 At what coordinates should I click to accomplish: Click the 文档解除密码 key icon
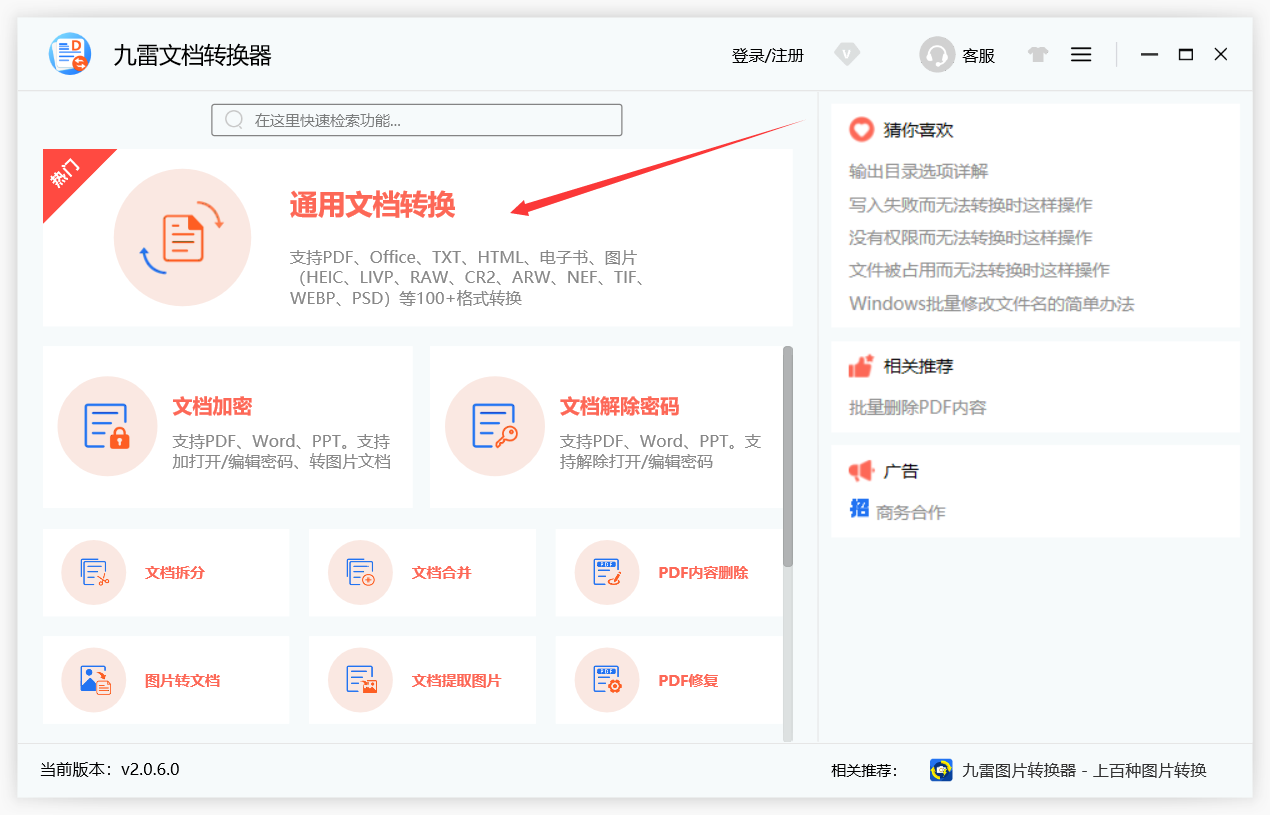[494, 426]
